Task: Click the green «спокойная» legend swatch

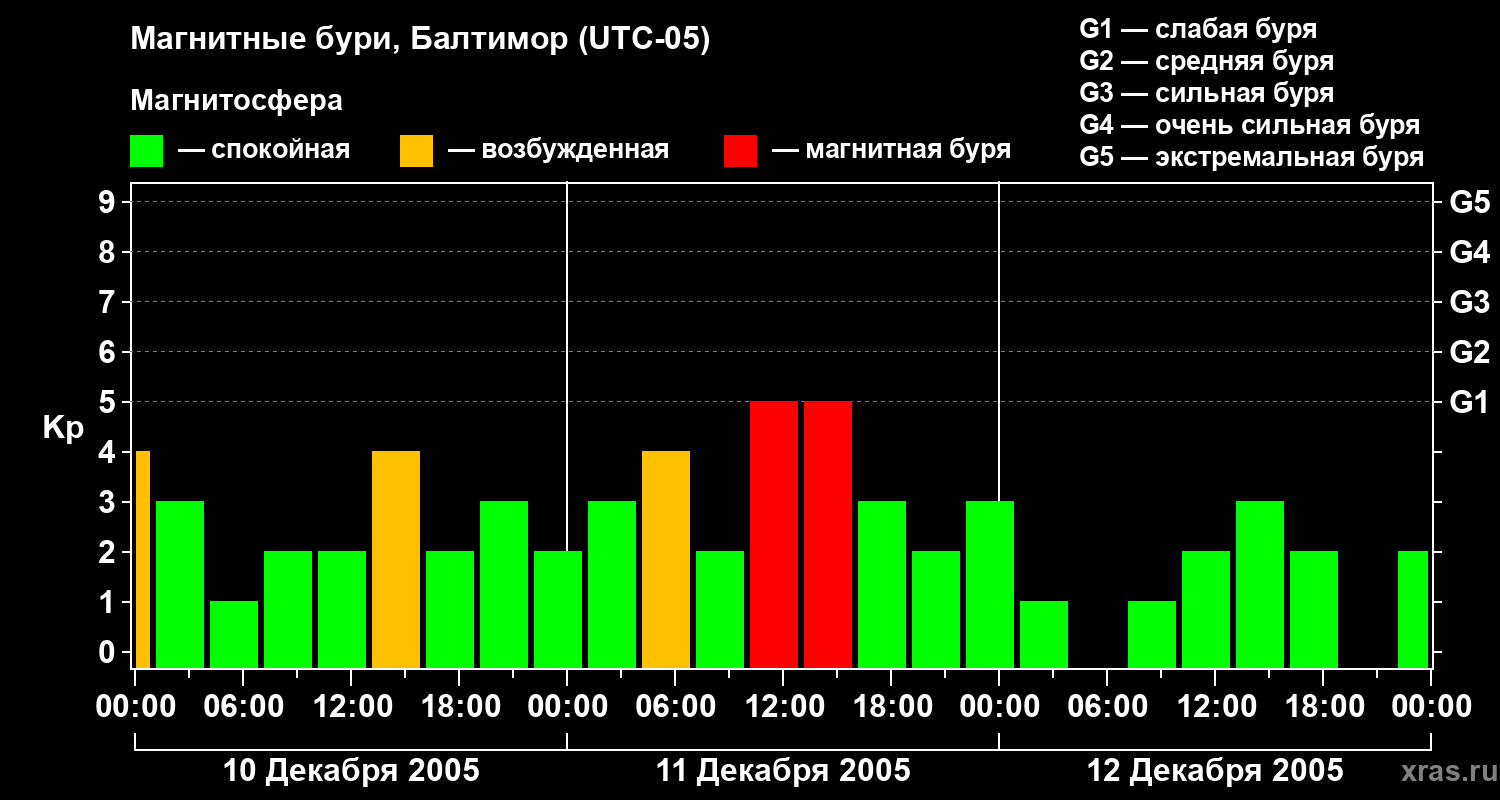Action: pos(146,151)
